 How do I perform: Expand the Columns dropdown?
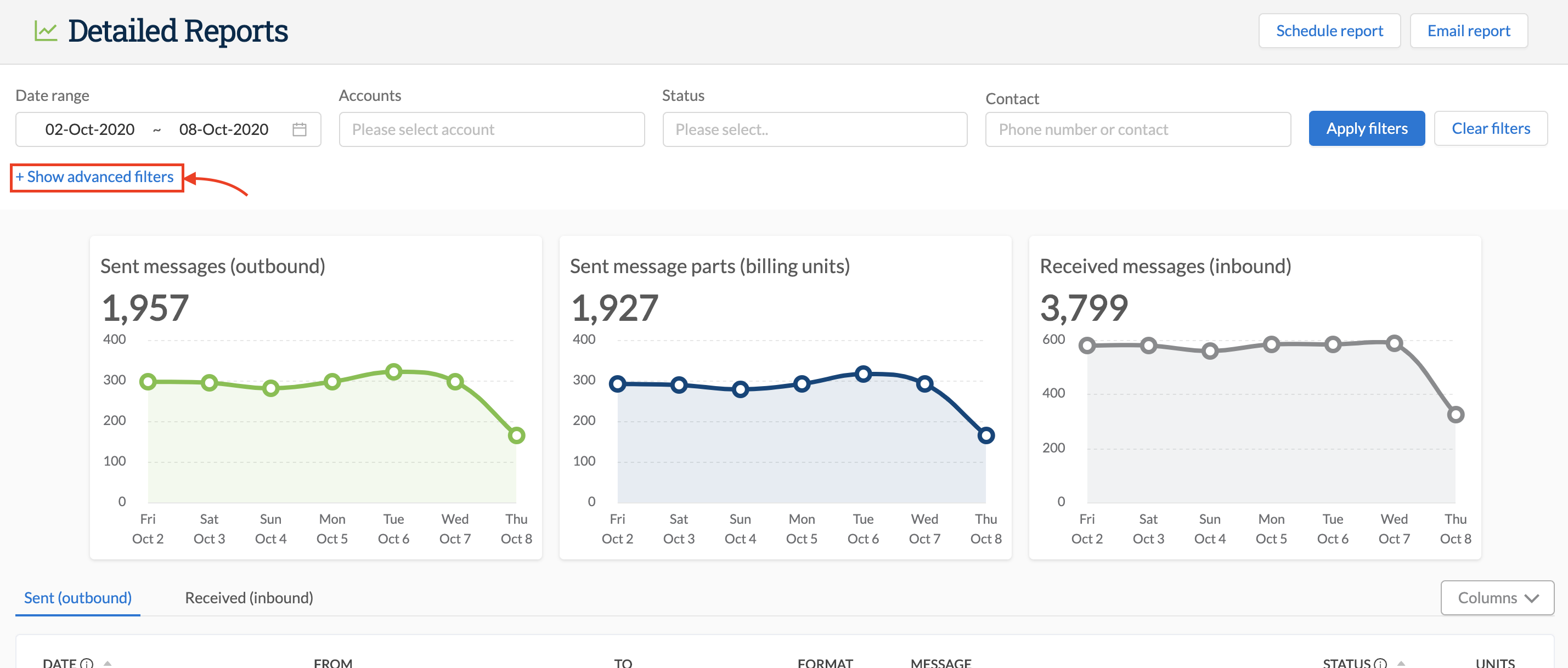pos(1497,597)
